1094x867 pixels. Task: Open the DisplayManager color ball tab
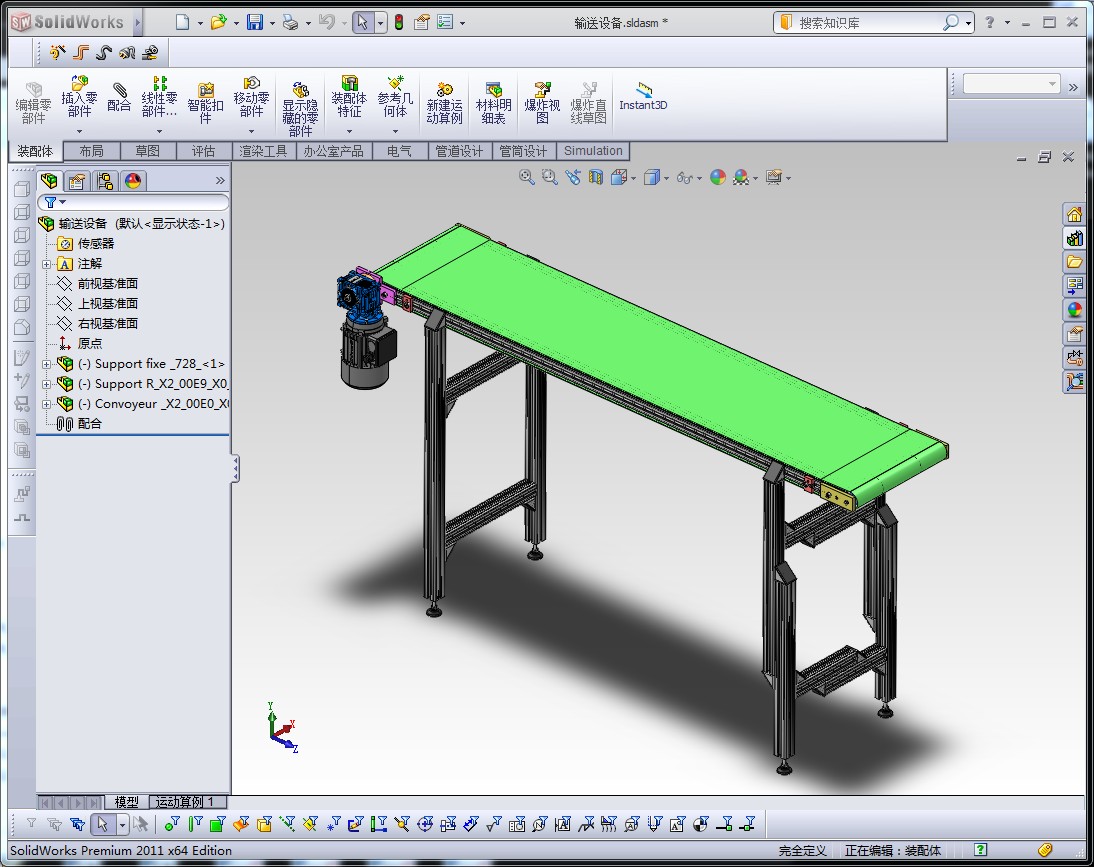[x=133, y=181]
